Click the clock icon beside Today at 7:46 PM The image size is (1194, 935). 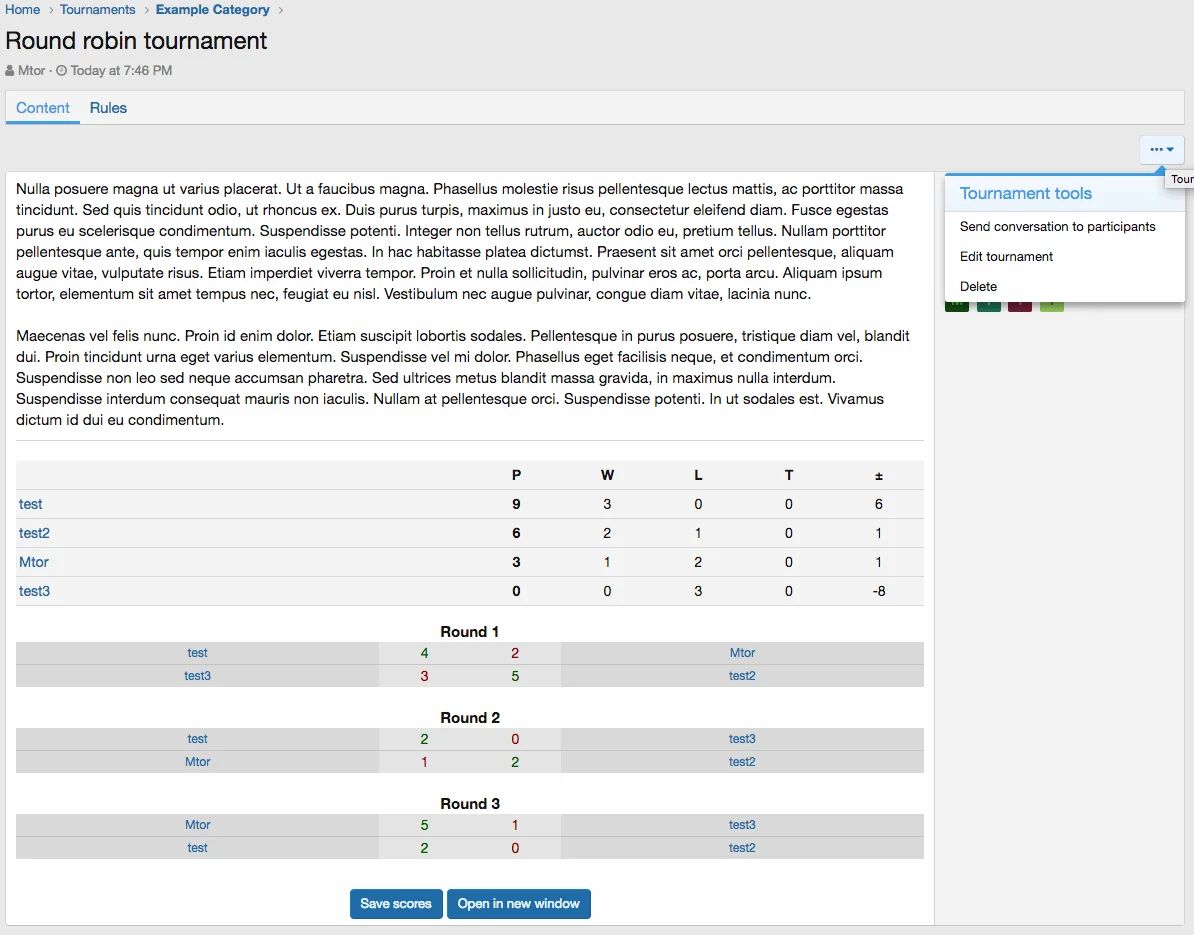coord(61,71)
